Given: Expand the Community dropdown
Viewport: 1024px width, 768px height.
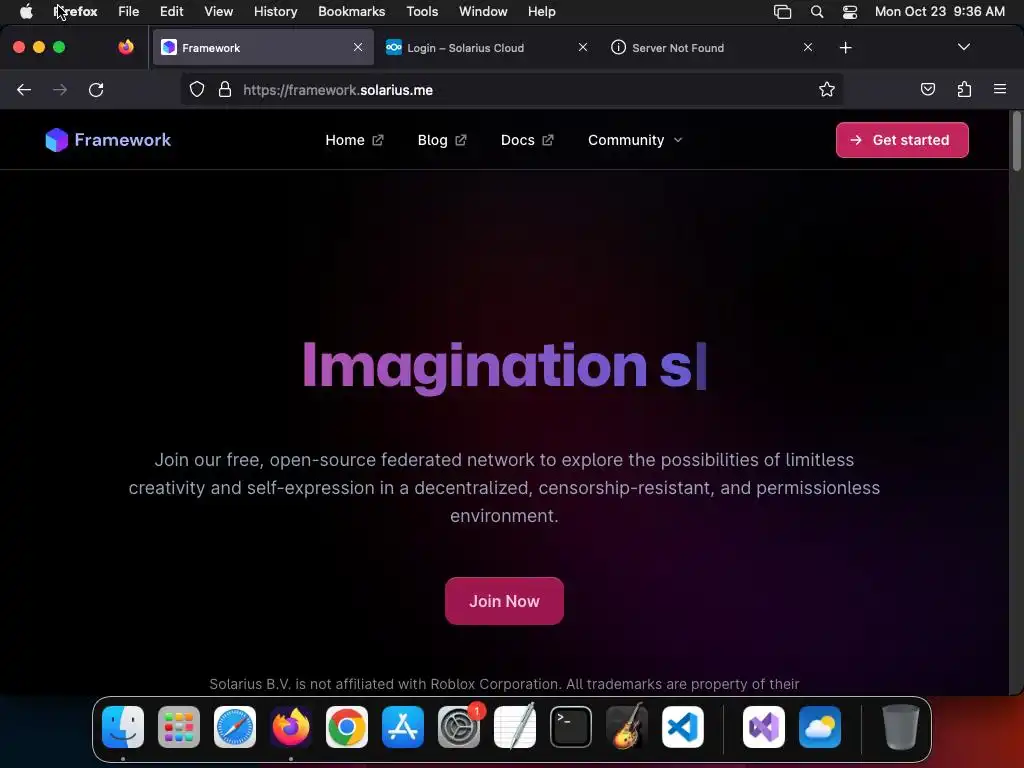Looking at the screenshot, I should pos(635,140).
